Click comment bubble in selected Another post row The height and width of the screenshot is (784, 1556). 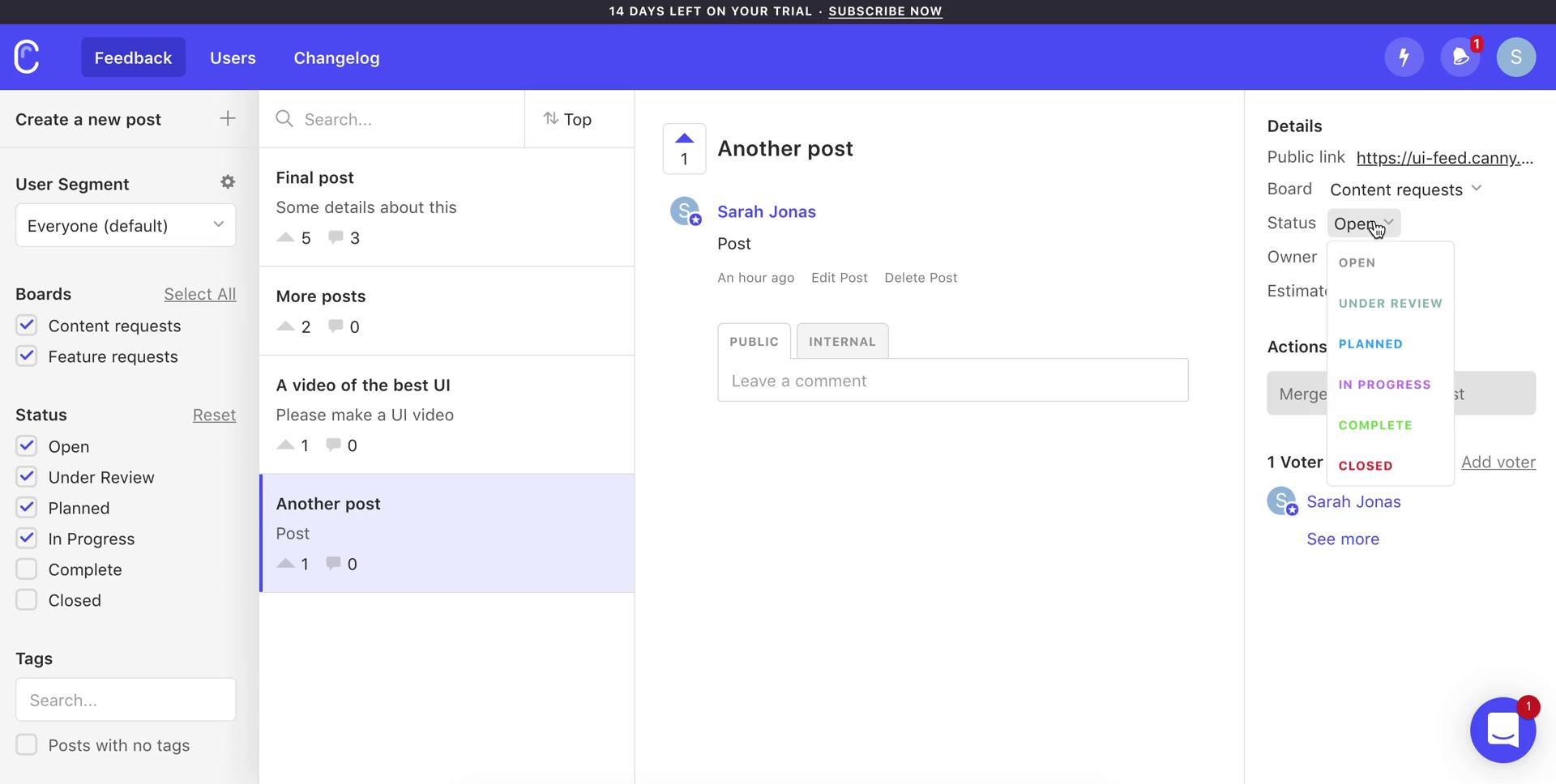[333, 563]
